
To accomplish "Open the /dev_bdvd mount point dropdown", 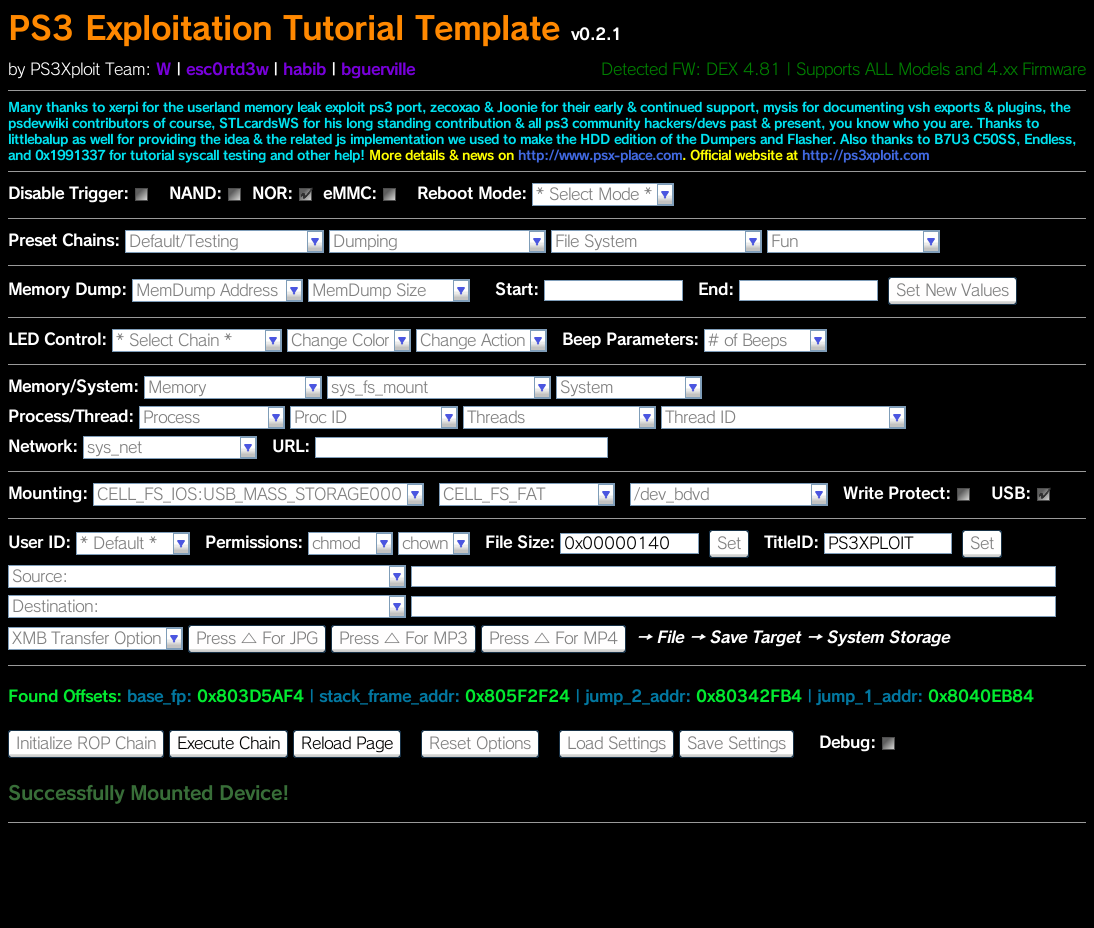I will point(728,495).
